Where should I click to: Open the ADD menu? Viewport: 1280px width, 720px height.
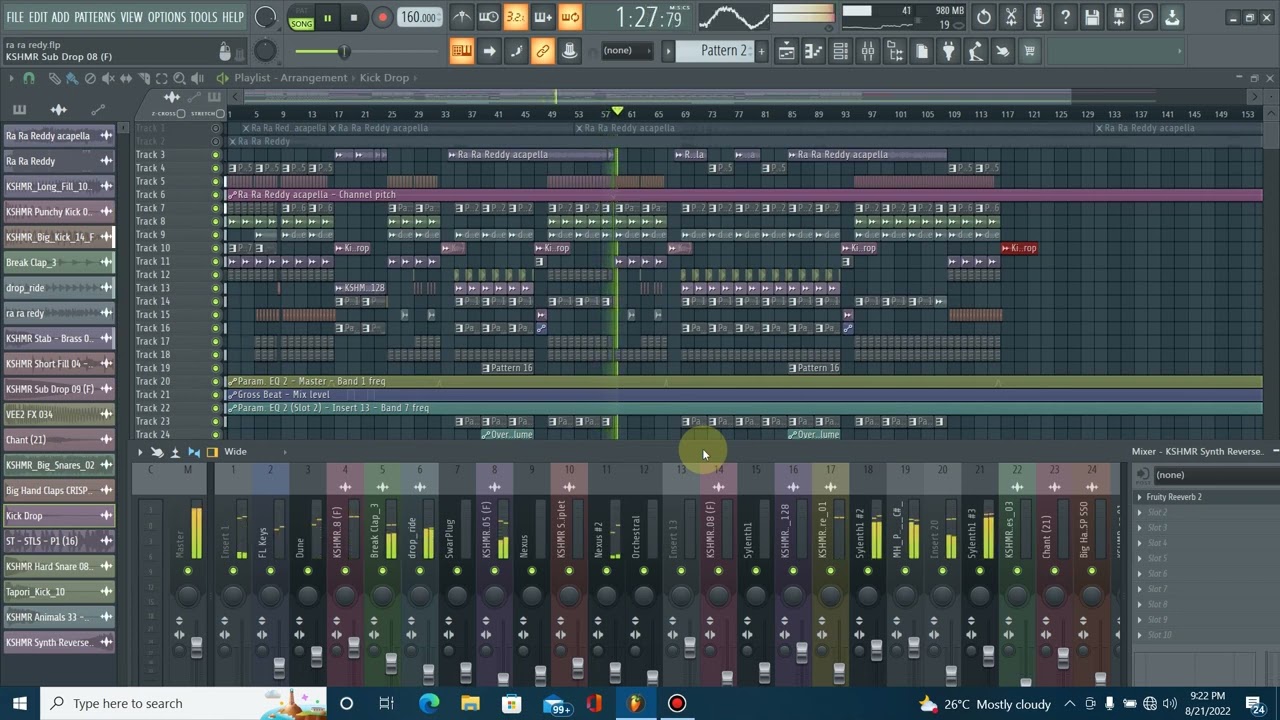click(x=61, y=17)
